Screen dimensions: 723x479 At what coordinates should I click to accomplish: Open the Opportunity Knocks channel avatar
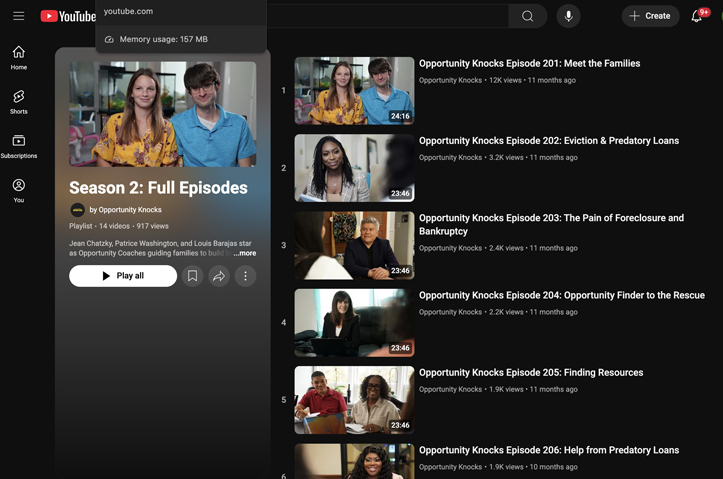pos(77,210)
